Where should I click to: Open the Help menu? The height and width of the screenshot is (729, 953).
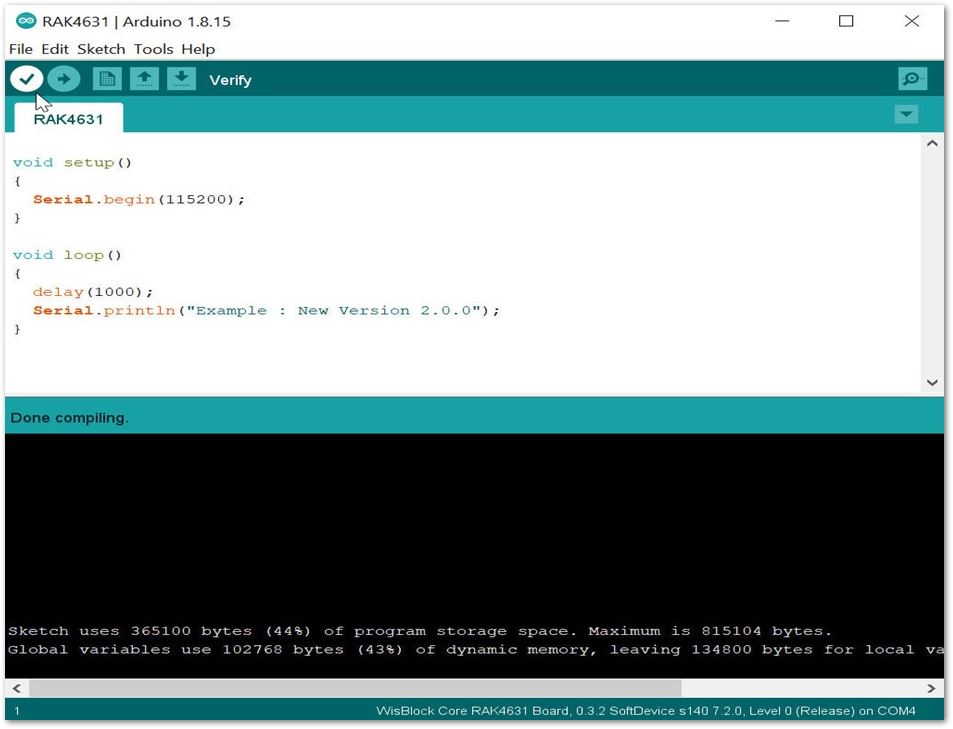click(x=198, y=49)
